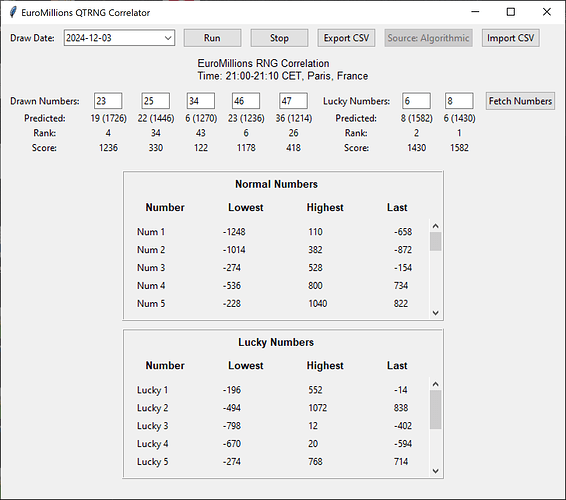Click down arrow of Normal Numbers scrollbar
566x500 pixels.
pos(435,313)
